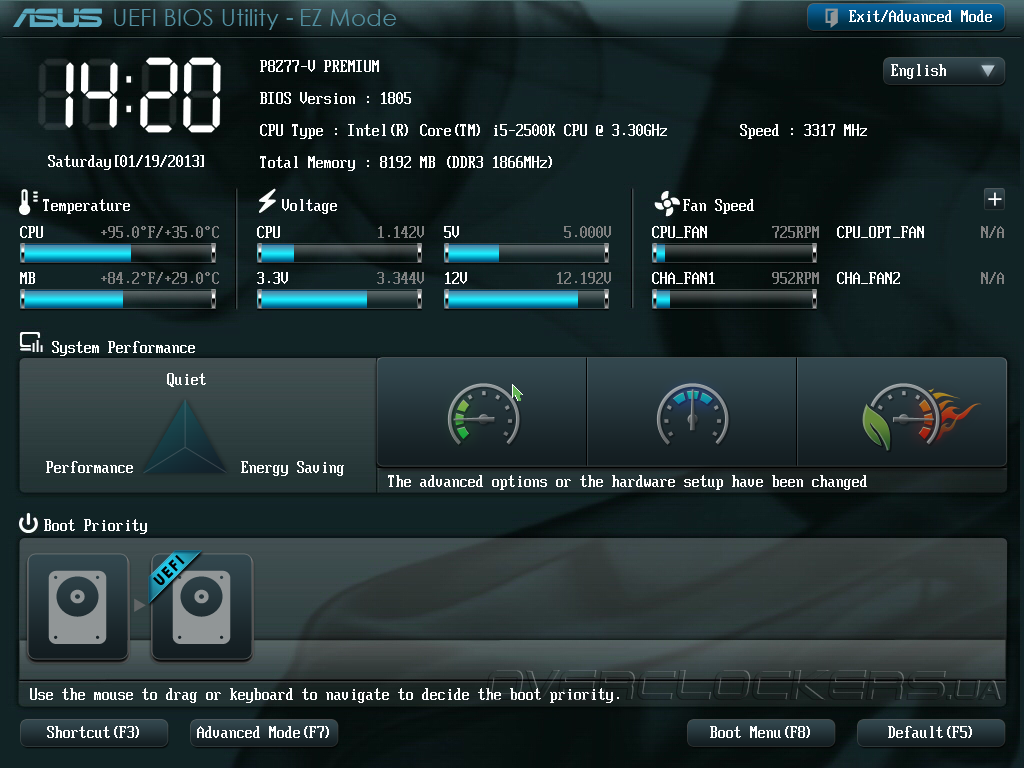Click the Fan Speed fan icon

coord(666,204)
